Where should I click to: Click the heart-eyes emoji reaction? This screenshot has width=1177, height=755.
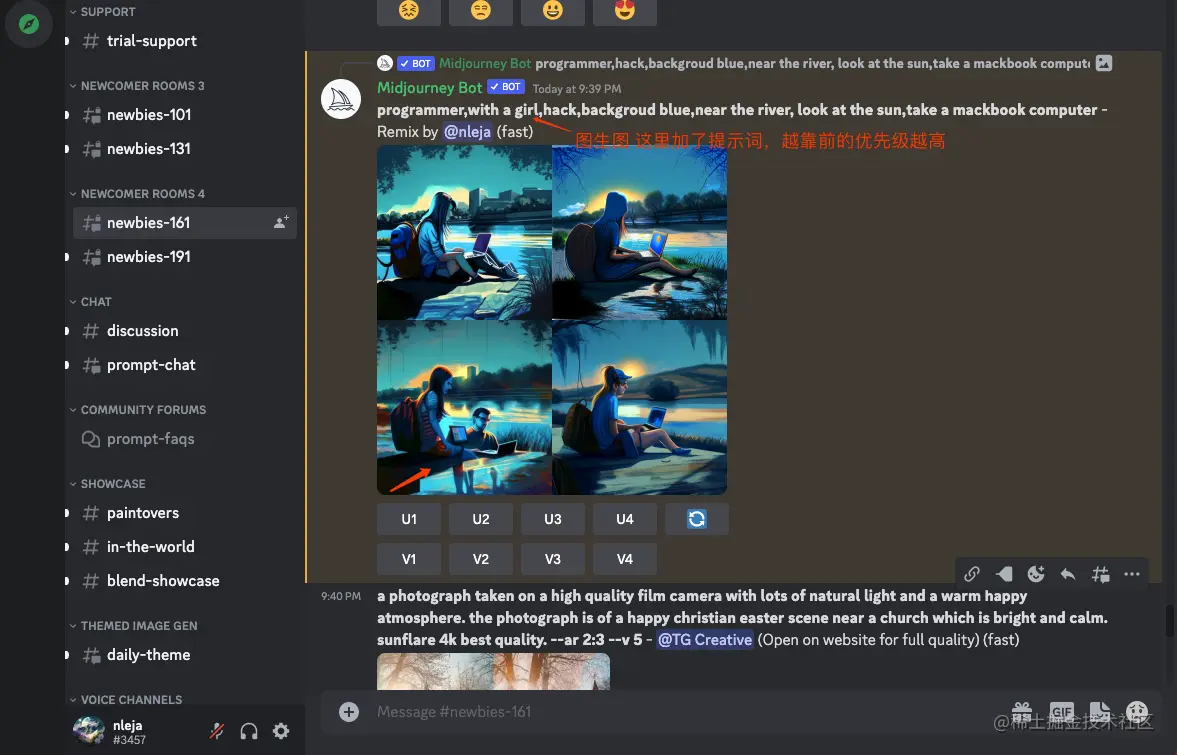[625, 11]
